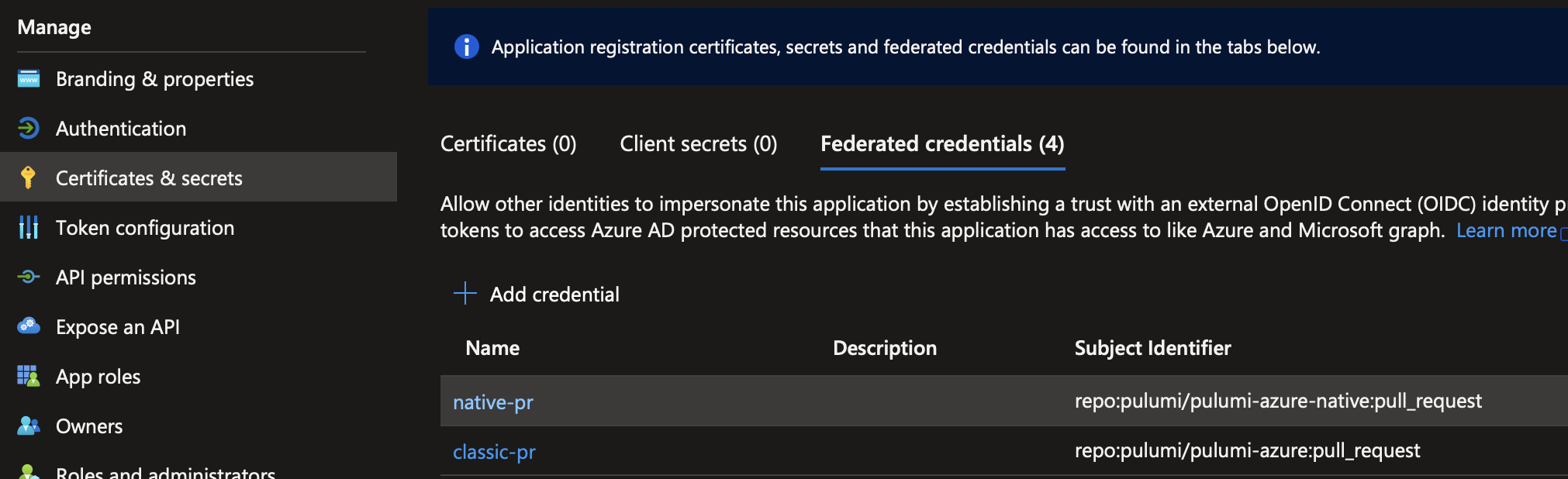Click the Branding & properties icon
Image resolution: width=1568 pixels, height=479 pixels.
(29, 79)
